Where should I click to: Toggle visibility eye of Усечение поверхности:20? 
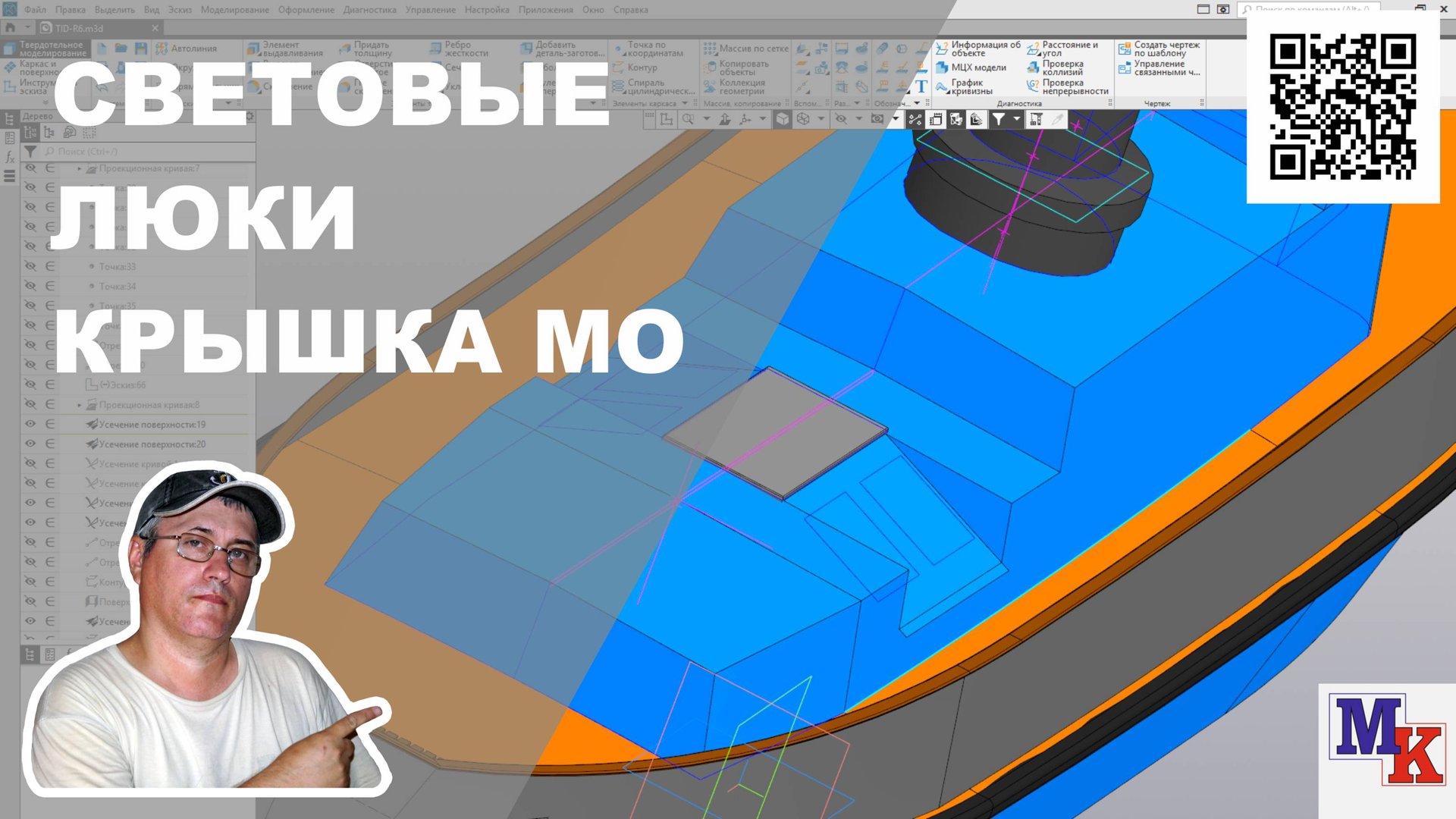click(x=30, y=444)
